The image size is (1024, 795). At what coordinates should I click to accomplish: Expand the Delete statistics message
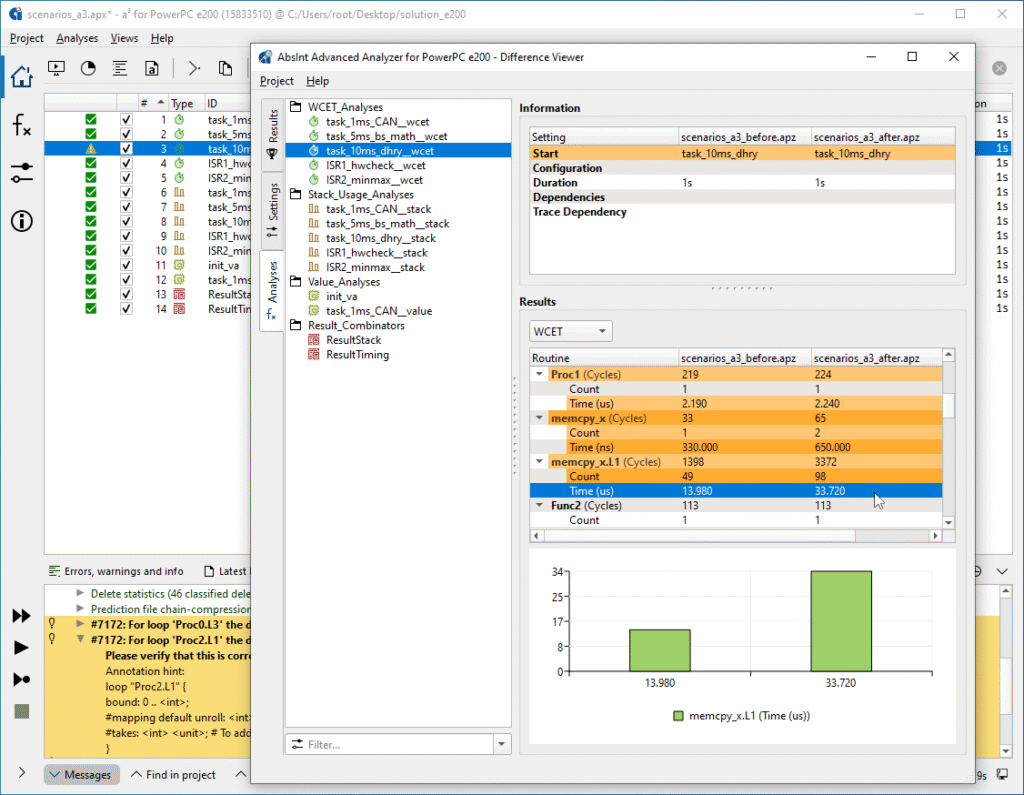pos(80,593)
